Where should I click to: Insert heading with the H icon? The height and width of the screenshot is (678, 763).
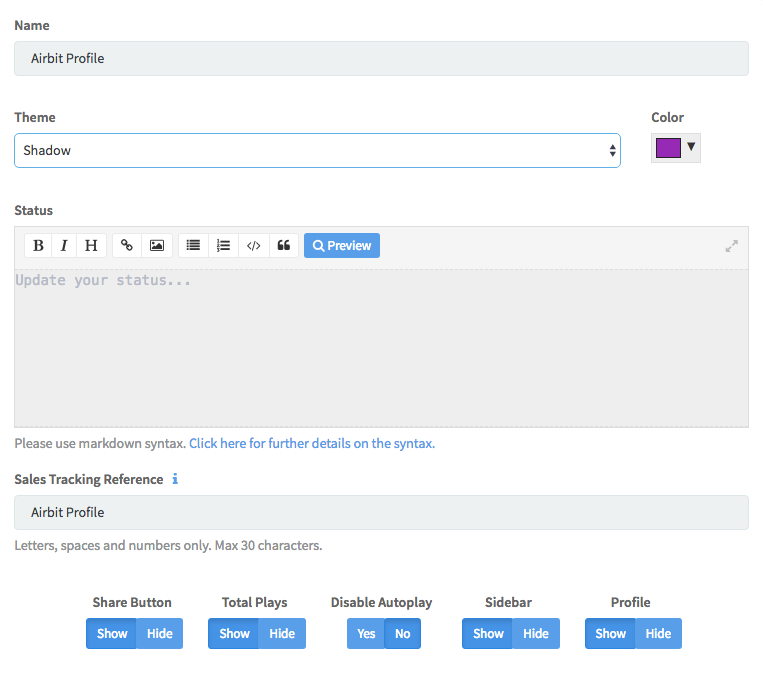[91, 245]
